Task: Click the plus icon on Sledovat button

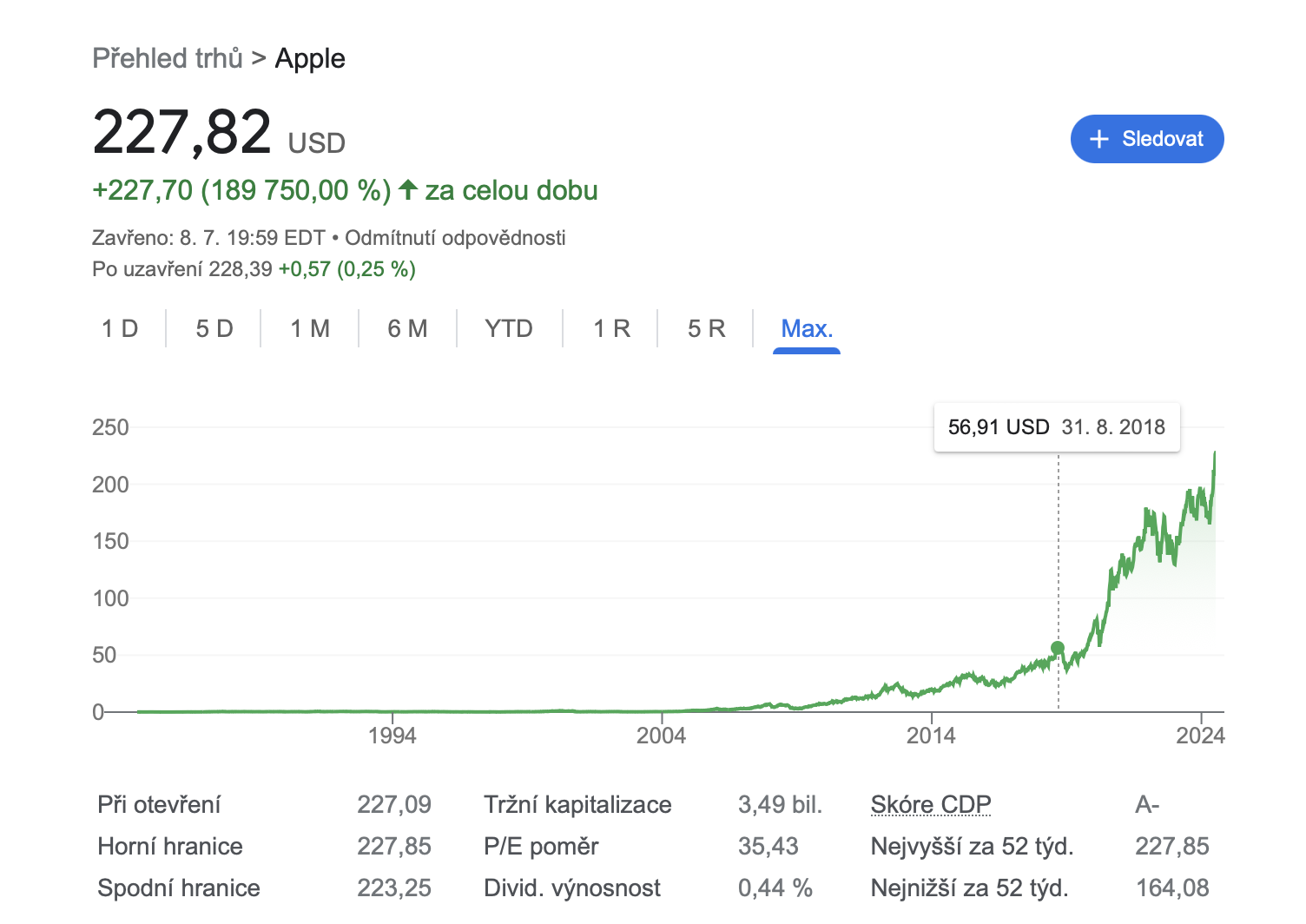Action: pyautogui.click(x=1098, y=139)
